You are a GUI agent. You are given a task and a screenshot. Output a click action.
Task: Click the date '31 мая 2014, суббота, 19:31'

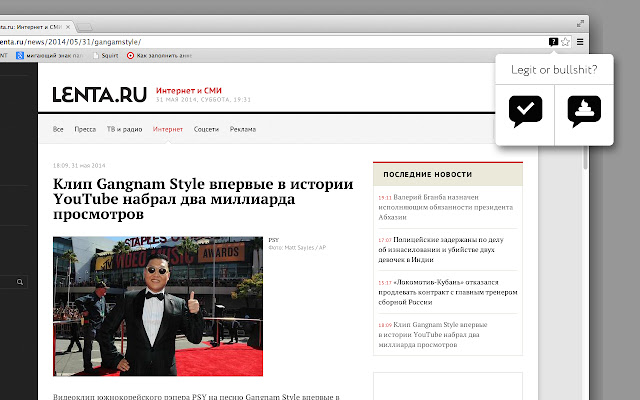pyautogui.click(x=203, y=100)
